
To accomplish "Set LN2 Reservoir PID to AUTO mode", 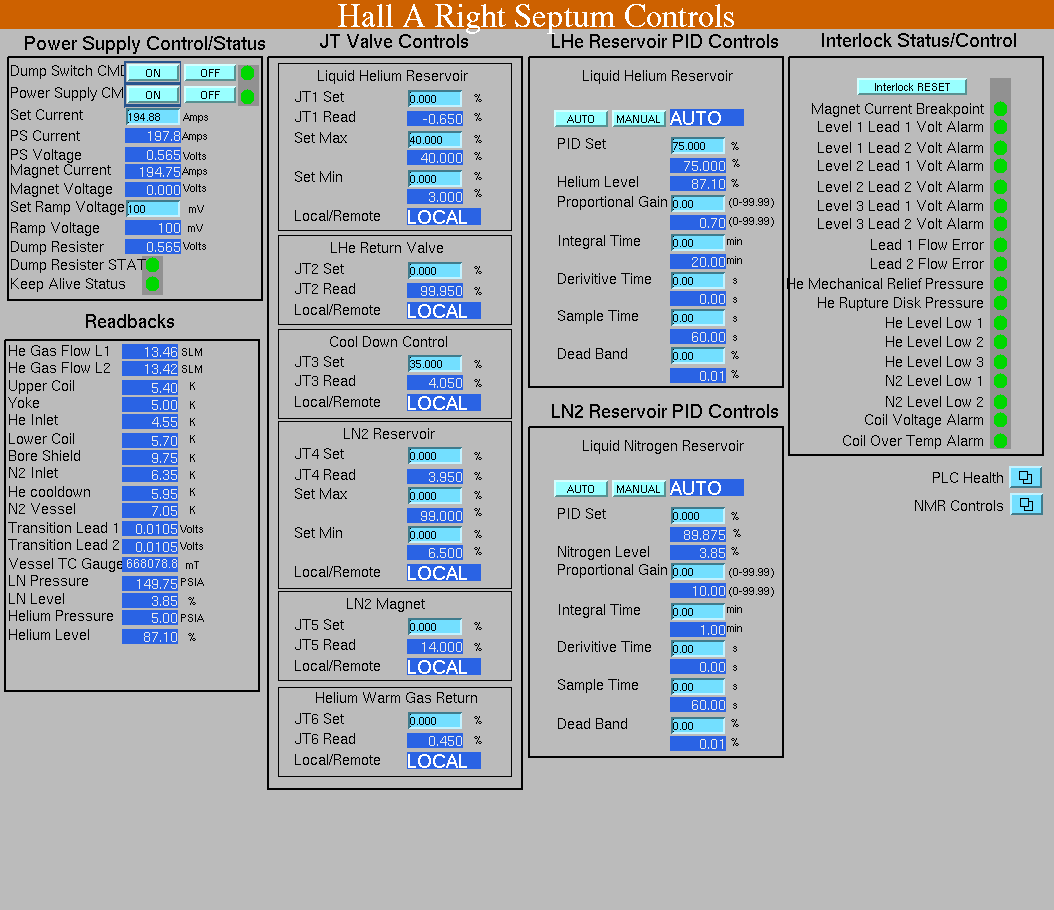I will (581, 489).
